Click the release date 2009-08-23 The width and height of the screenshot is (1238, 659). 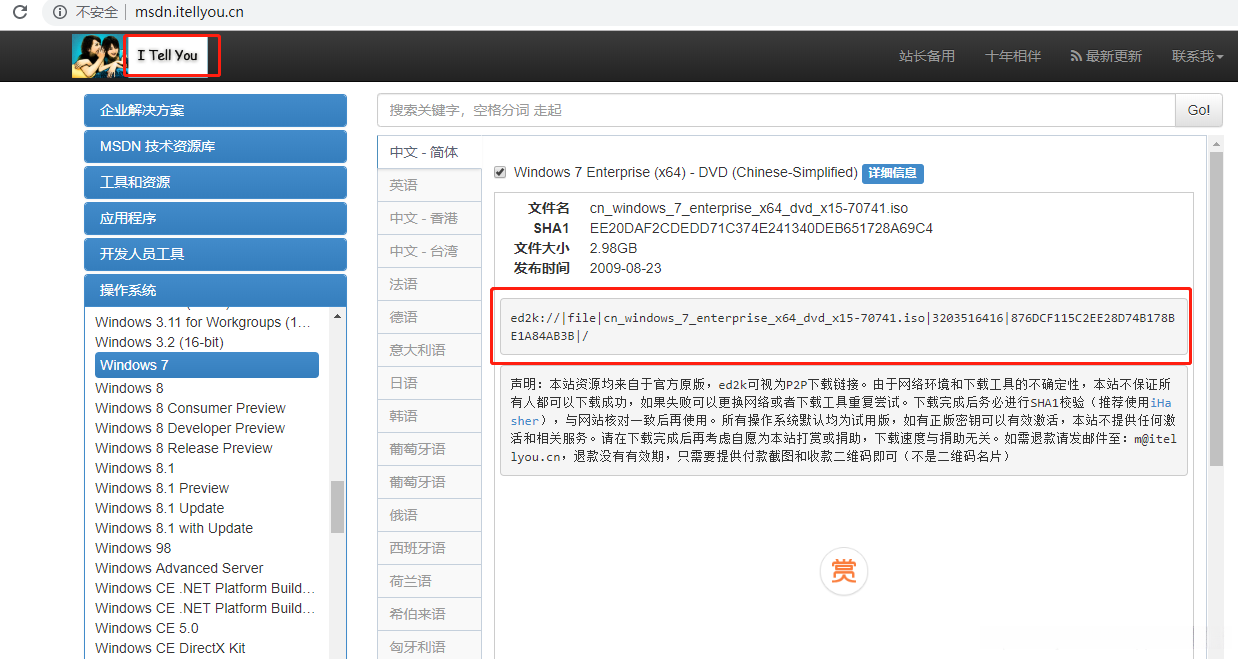click(x=626, y=268)
